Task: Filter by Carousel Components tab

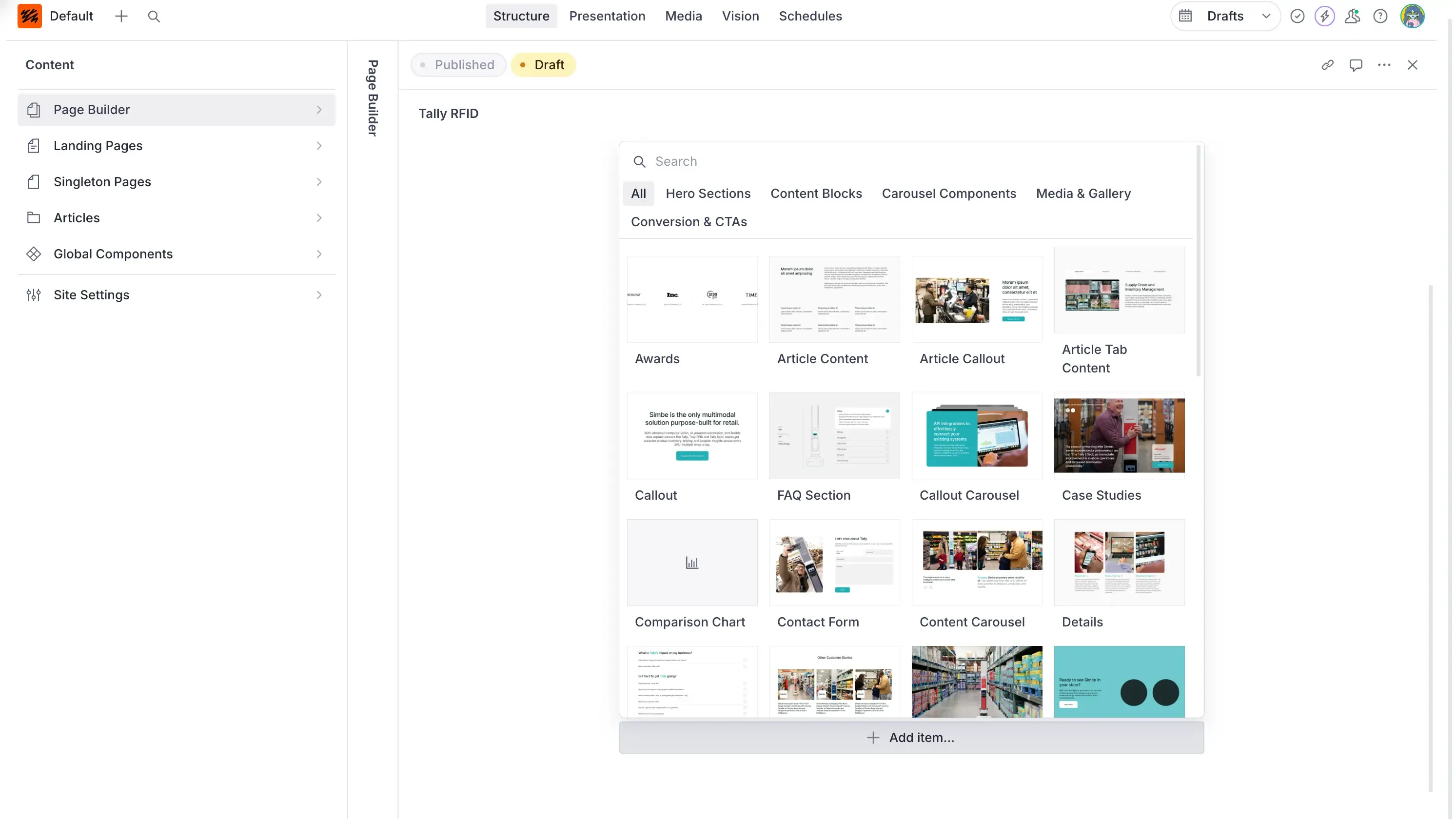Action: click(x=948, y=194)
